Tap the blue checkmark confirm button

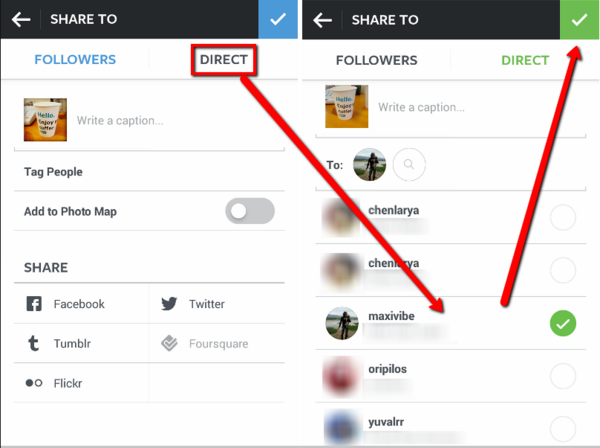click(278, 19)
